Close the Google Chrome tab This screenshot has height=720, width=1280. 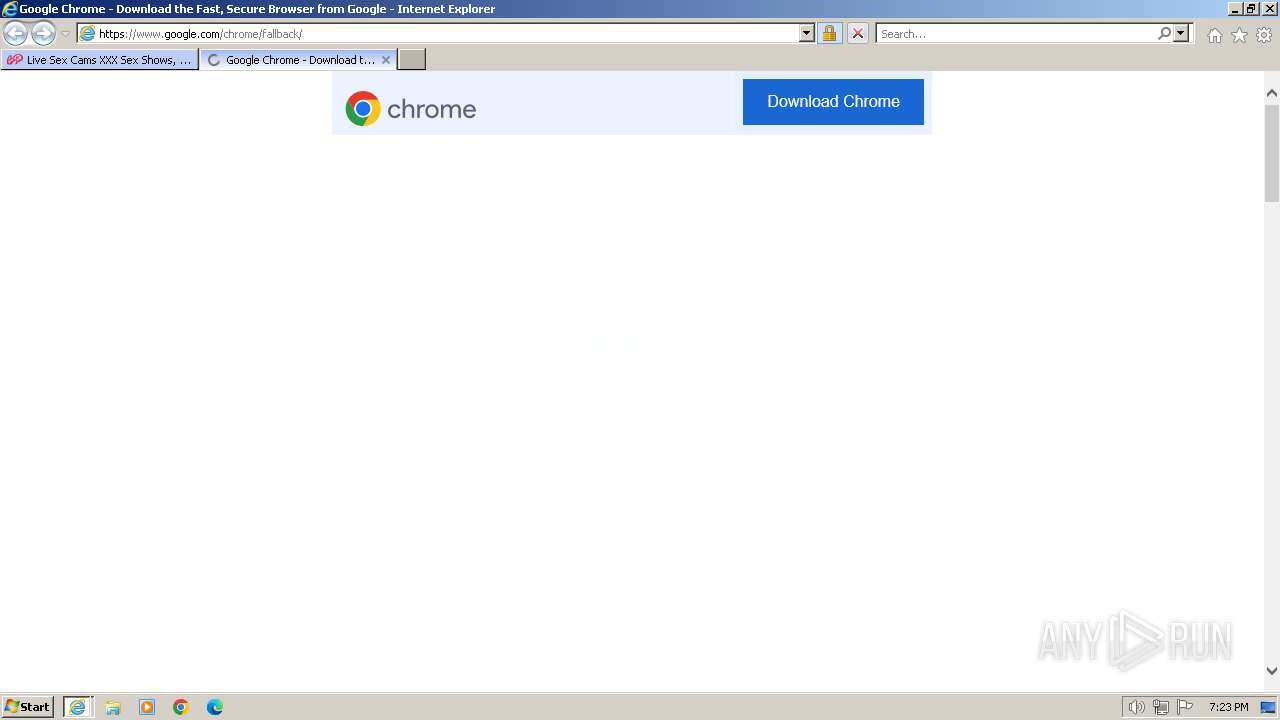(386, 60)
